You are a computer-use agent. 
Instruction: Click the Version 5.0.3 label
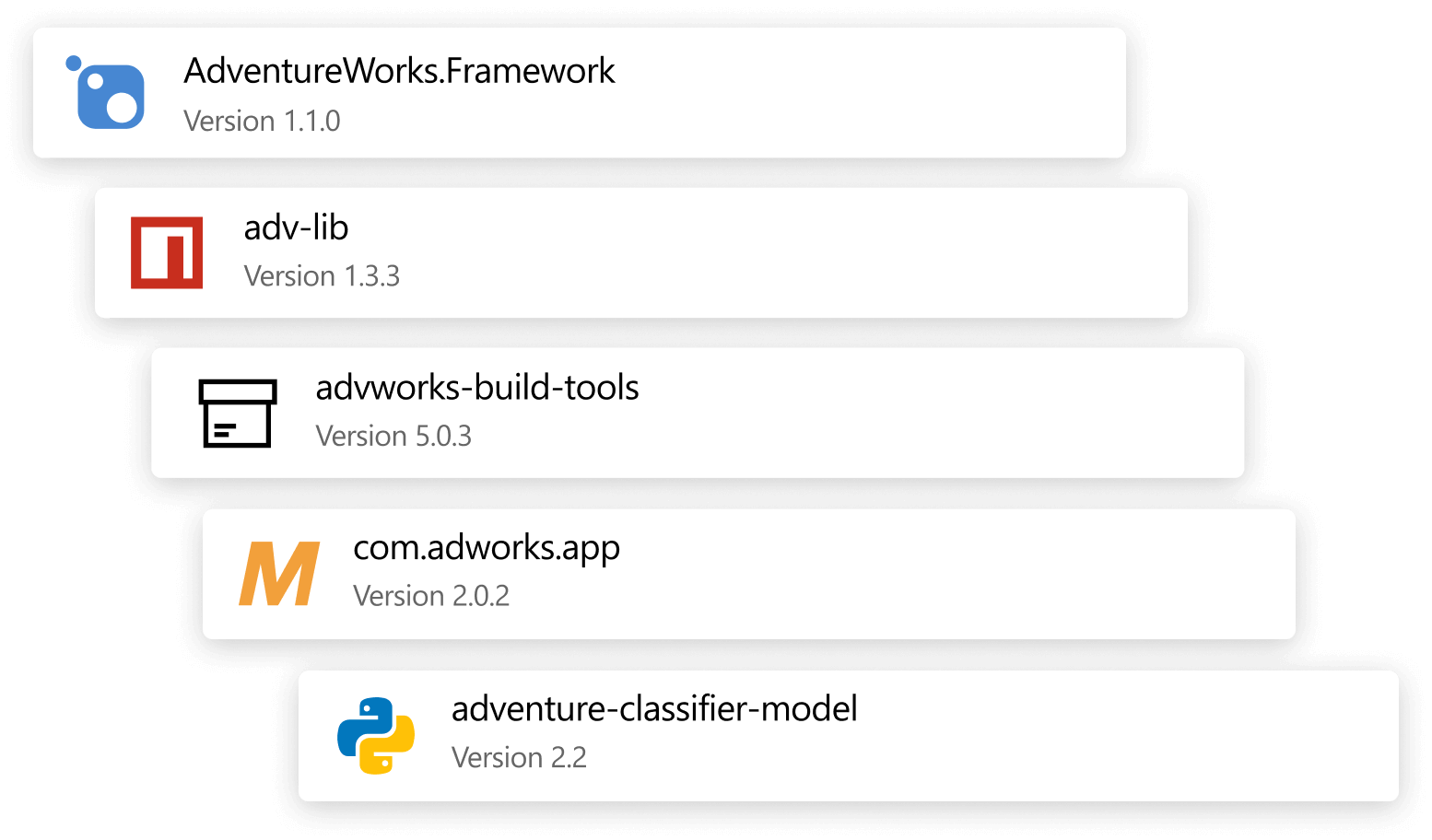tap(393, 436)
